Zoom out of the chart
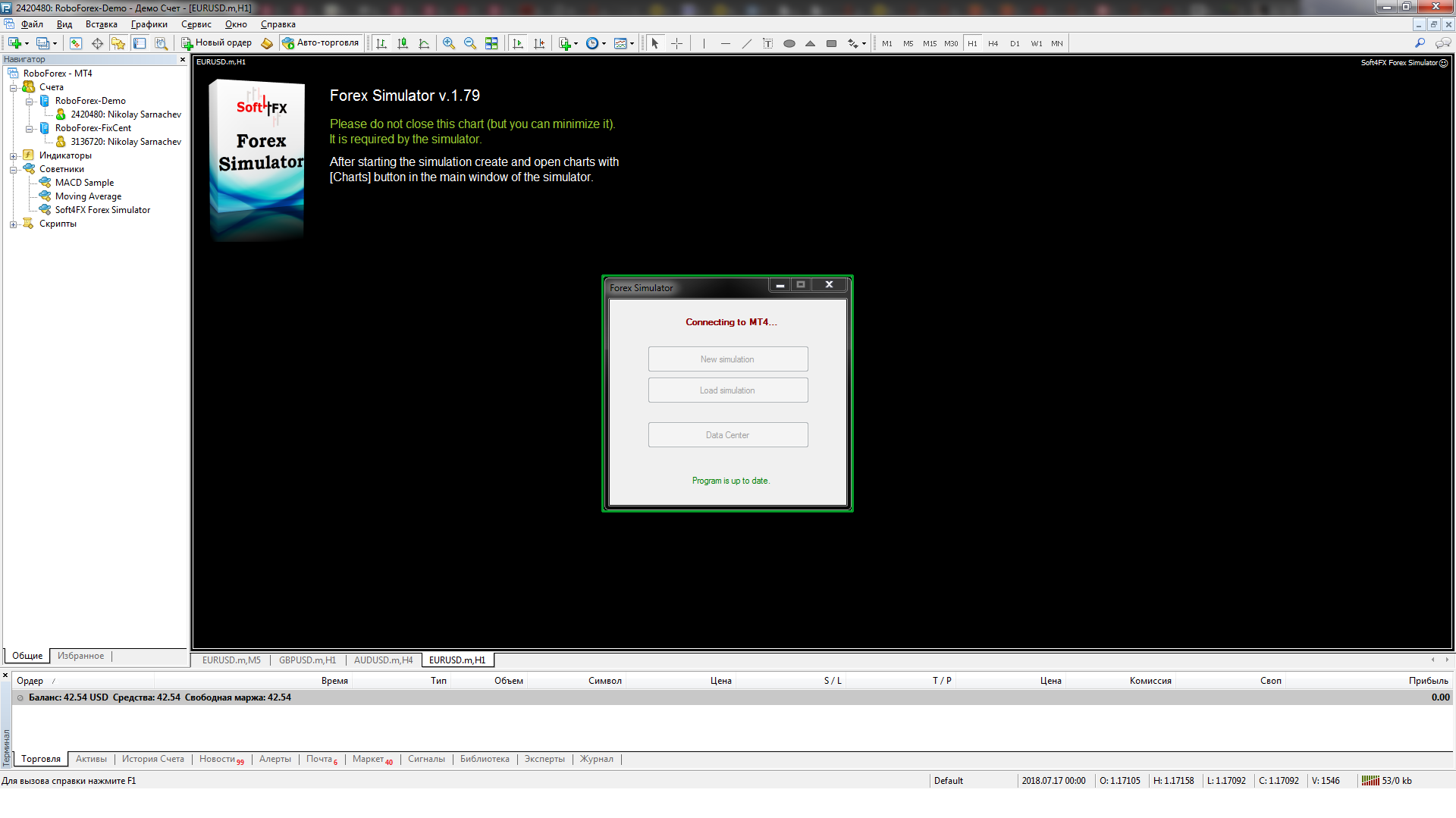Screen dimensions: 1456x818 tap(470, 43)
